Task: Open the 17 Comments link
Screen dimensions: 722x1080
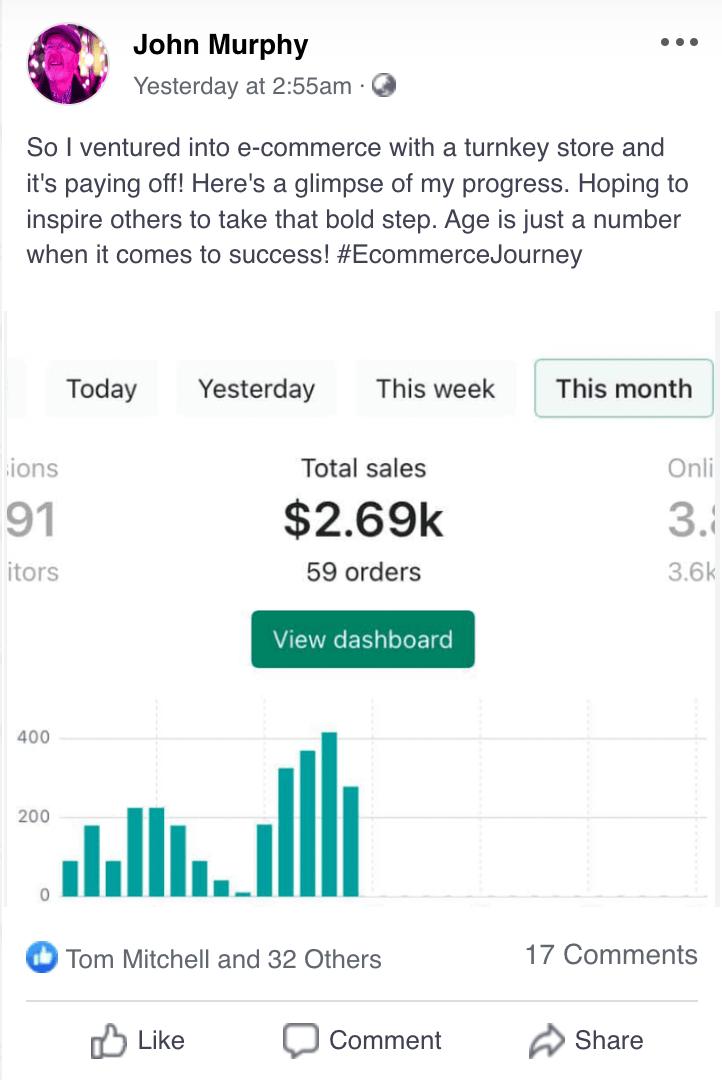Action: point(611,955)
